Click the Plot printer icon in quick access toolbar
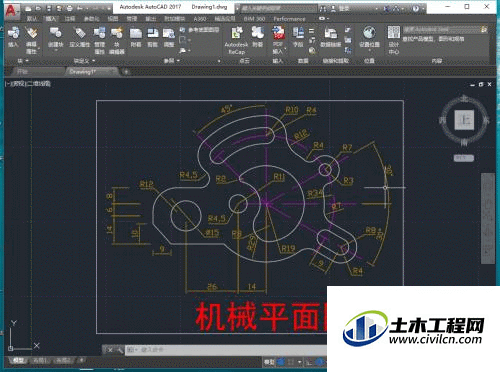Viewport: 500px width, 372px height. (x=69, y=8)
